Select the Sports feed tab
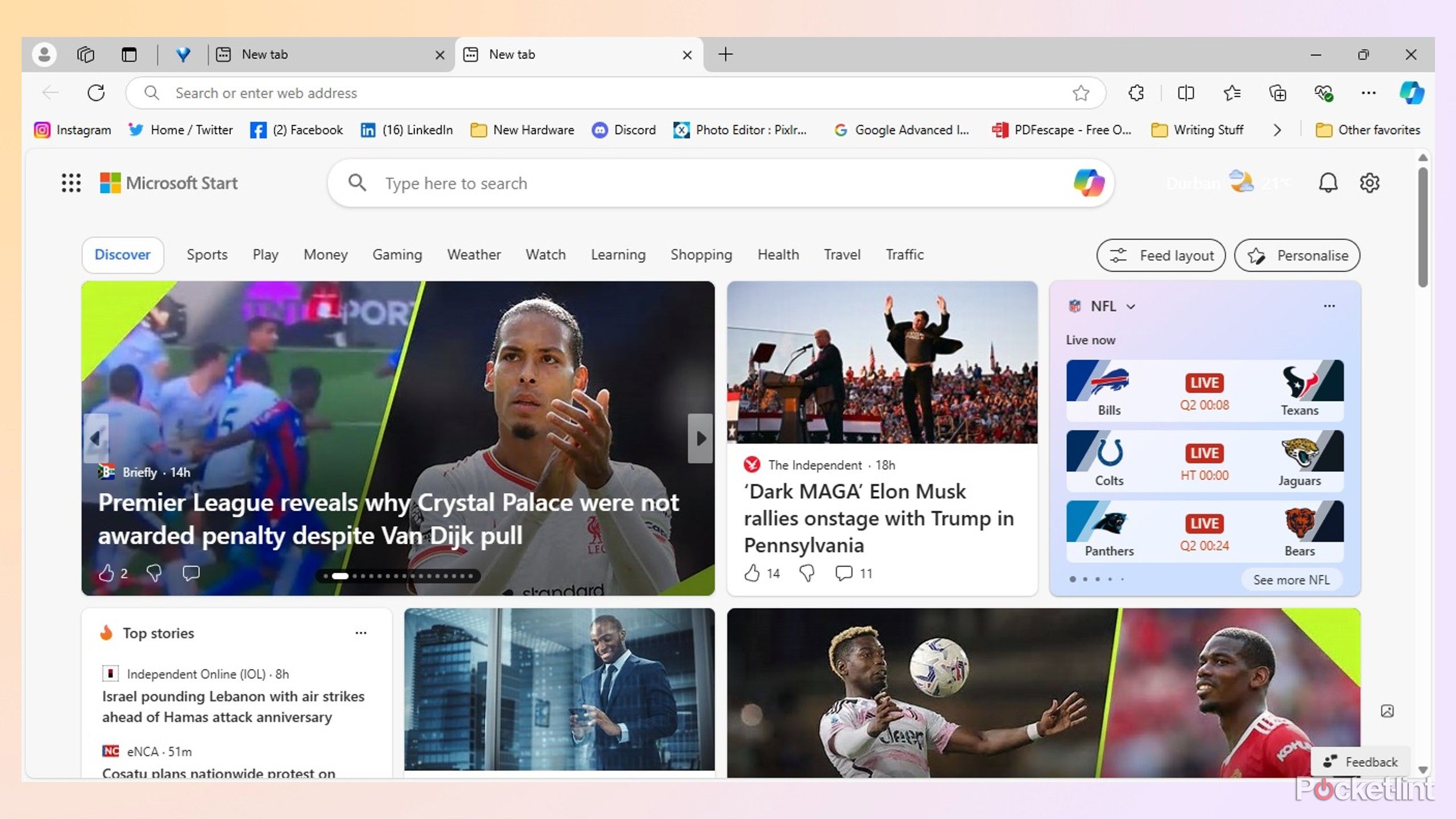The height and width of the screenshot is (819, 1456). 207,255
